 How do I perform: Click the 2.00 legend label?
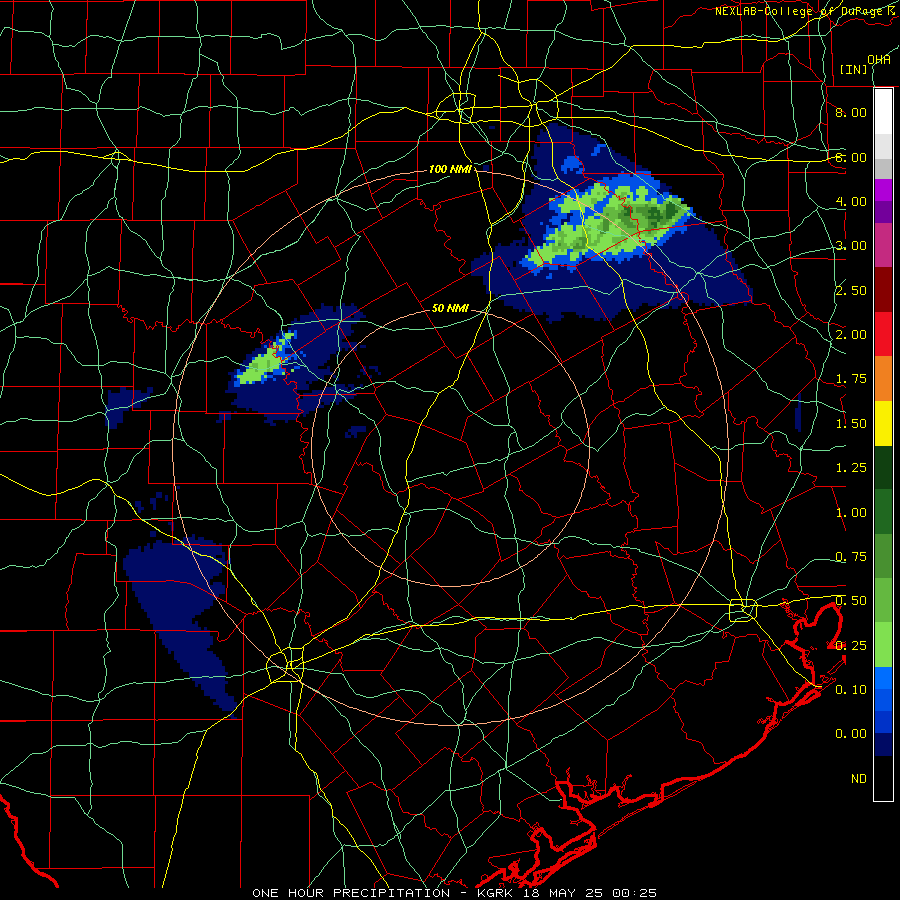[851, 335]
